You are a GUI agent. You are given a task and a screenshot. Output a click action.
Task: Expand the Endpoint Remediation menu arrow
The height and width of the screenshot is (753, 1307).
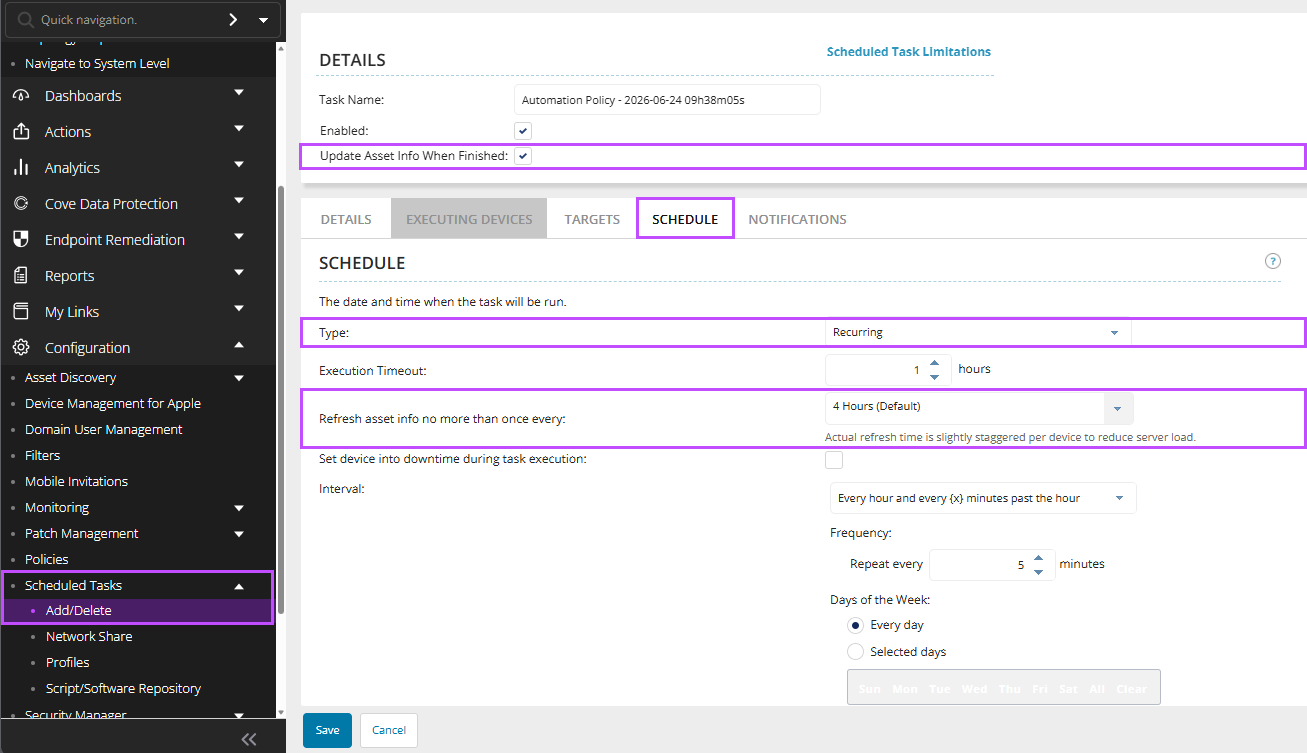239,237
